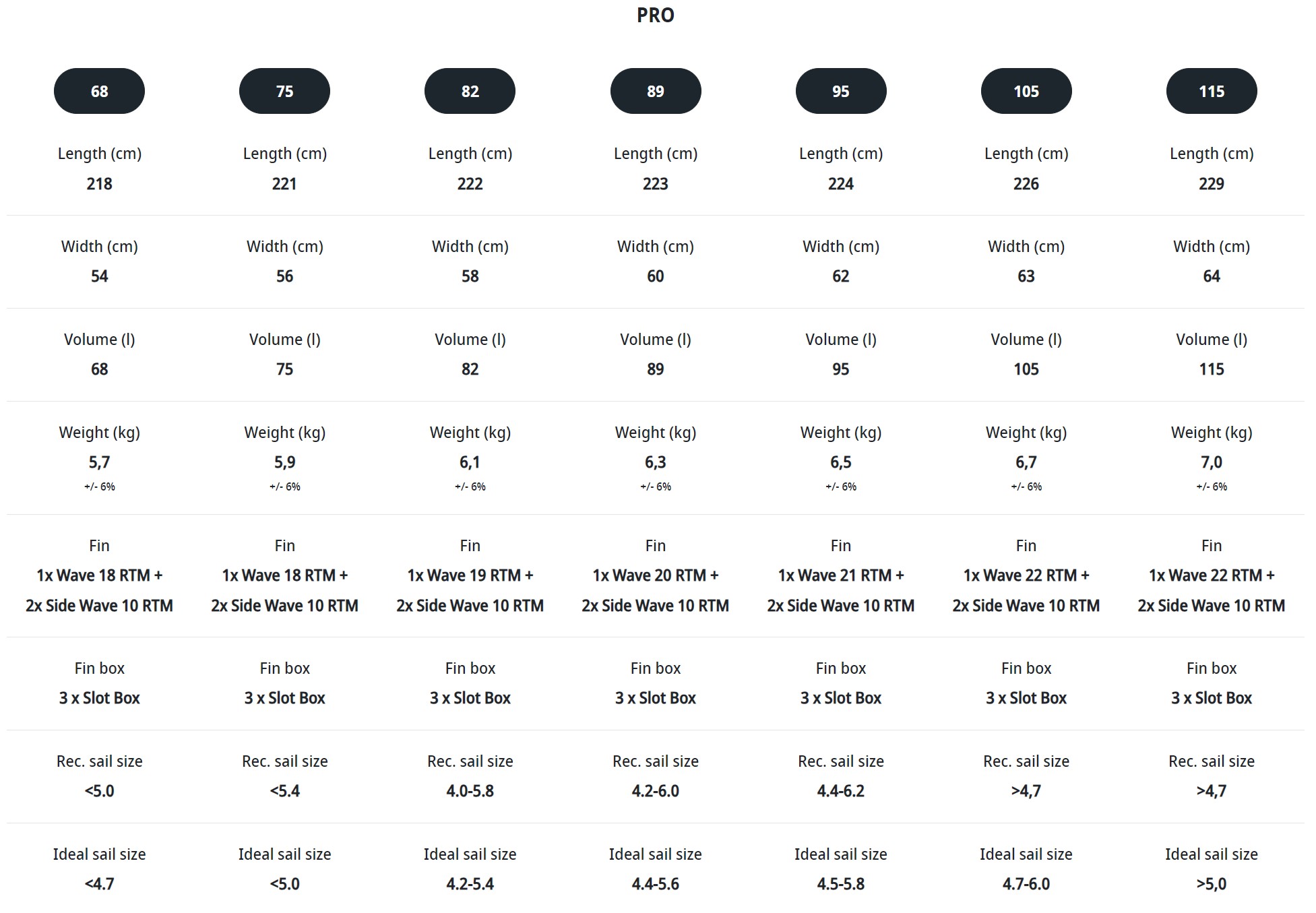Image resolution: width=1316 pixels, height=913 pixels.
Task: Select the 82 size pill
Action: pyautogui.click(x=470, y=91)
